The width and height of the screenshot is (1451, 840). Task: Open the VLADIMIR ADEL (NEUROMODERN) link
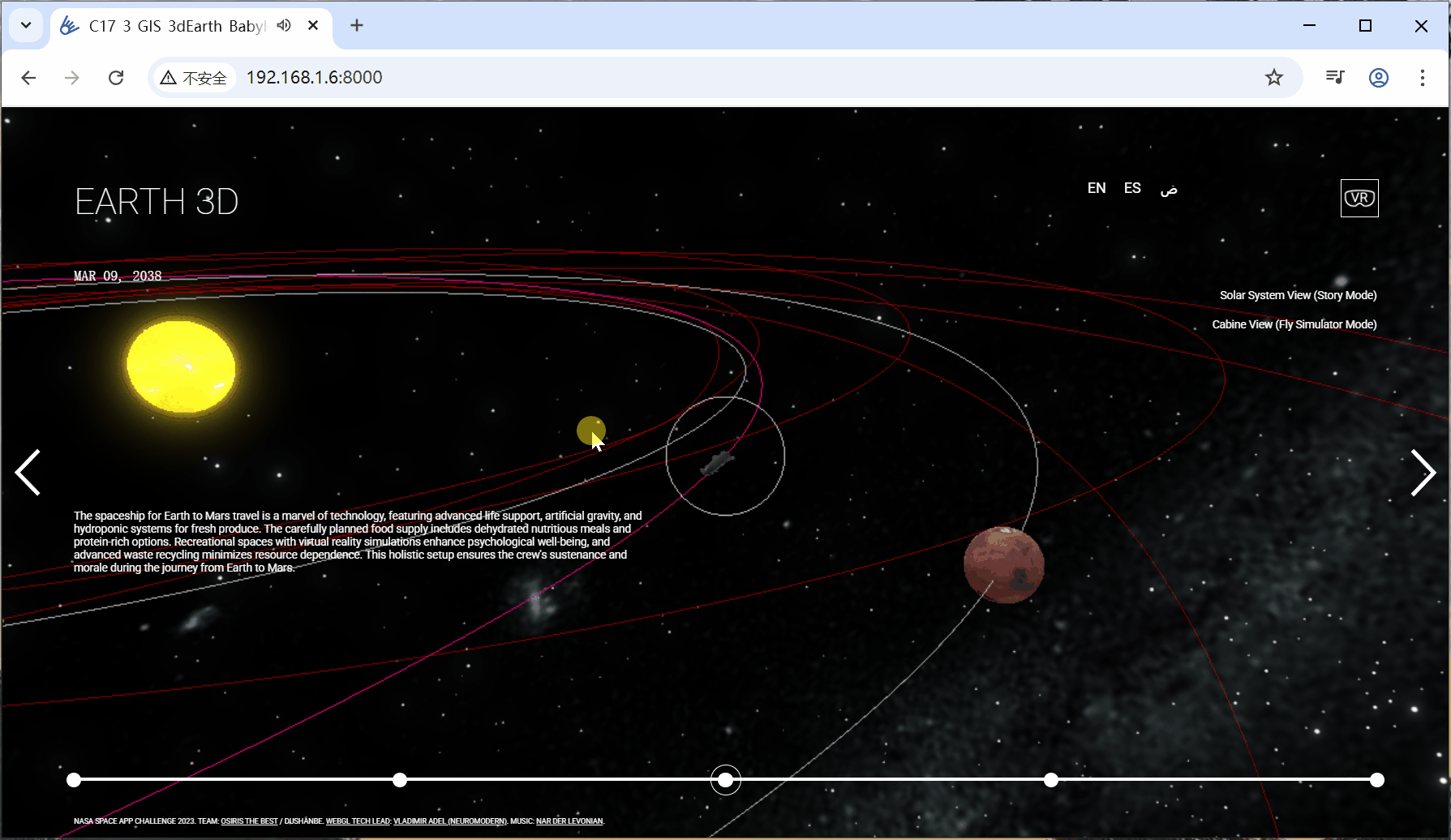point(450,821)
